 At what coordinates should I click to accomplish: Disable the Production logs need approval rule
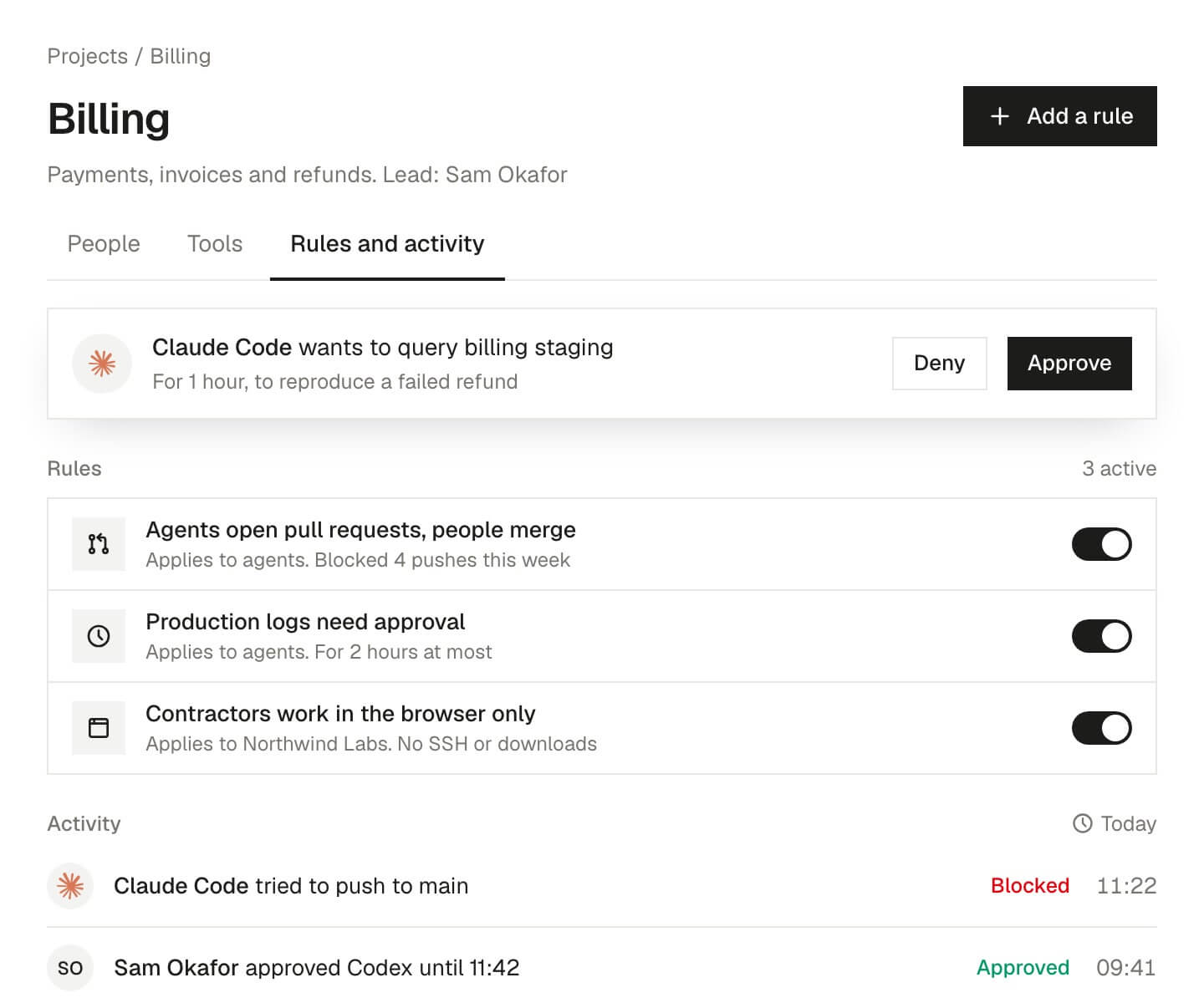point(1101,636)
